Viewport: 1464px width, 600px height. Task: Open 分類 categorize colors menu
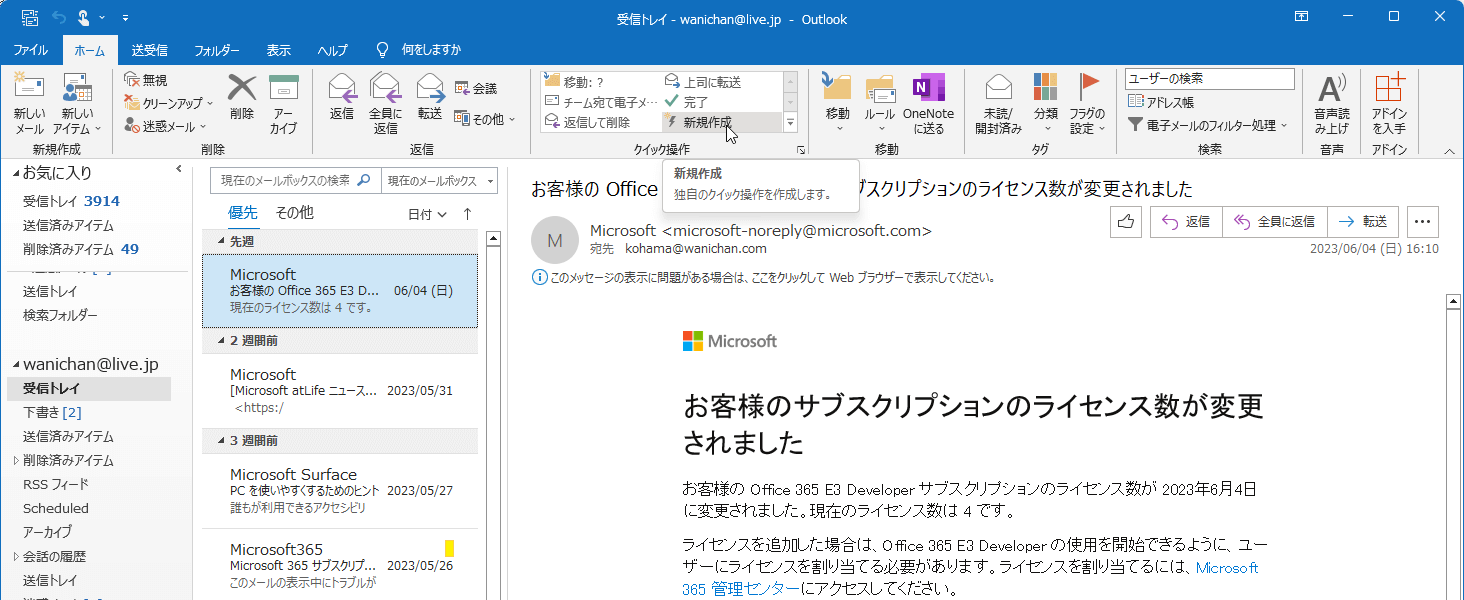point(1046,104)
